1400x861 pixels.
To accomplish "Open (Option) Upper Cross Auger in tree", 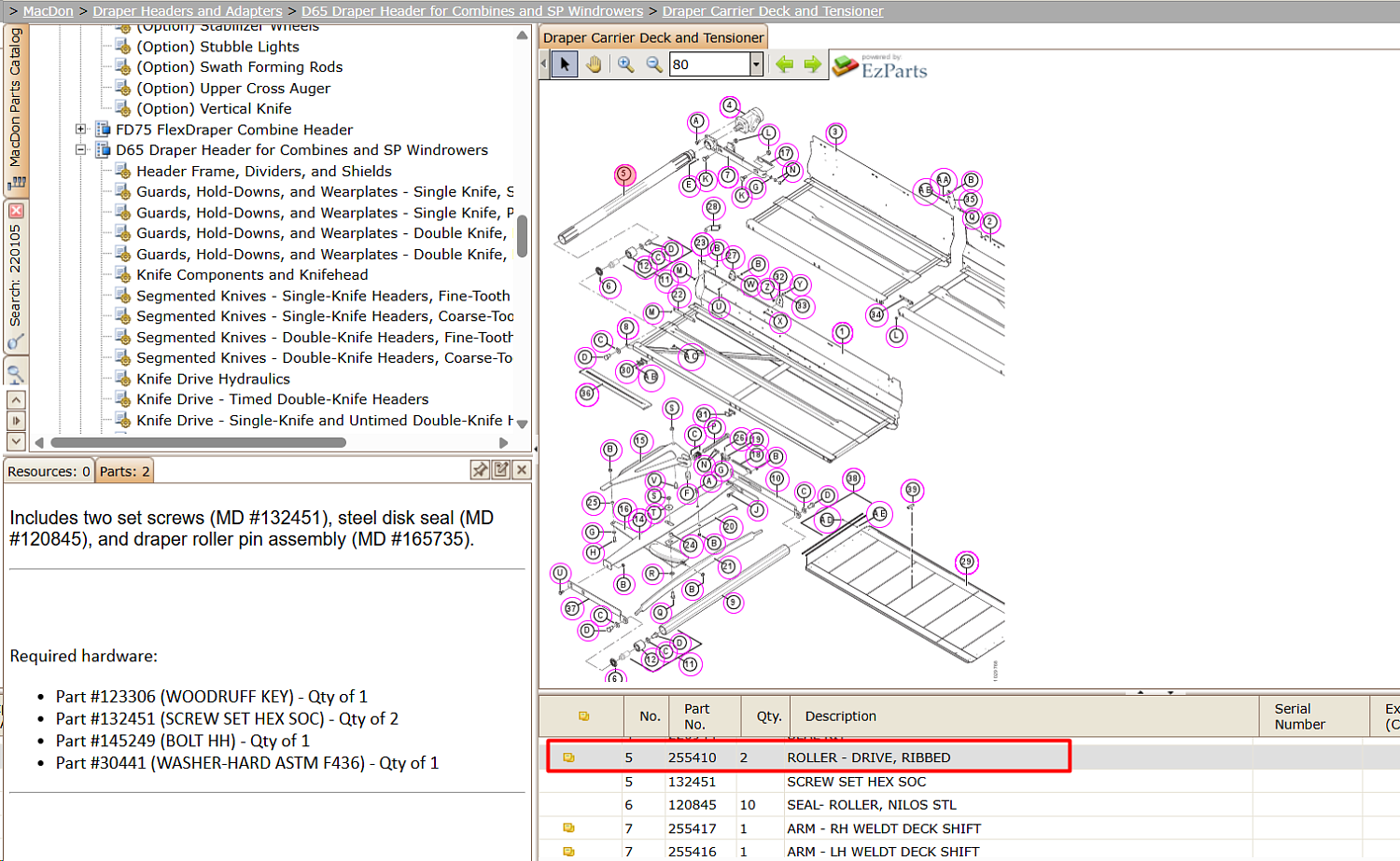I will click(233, 88).
